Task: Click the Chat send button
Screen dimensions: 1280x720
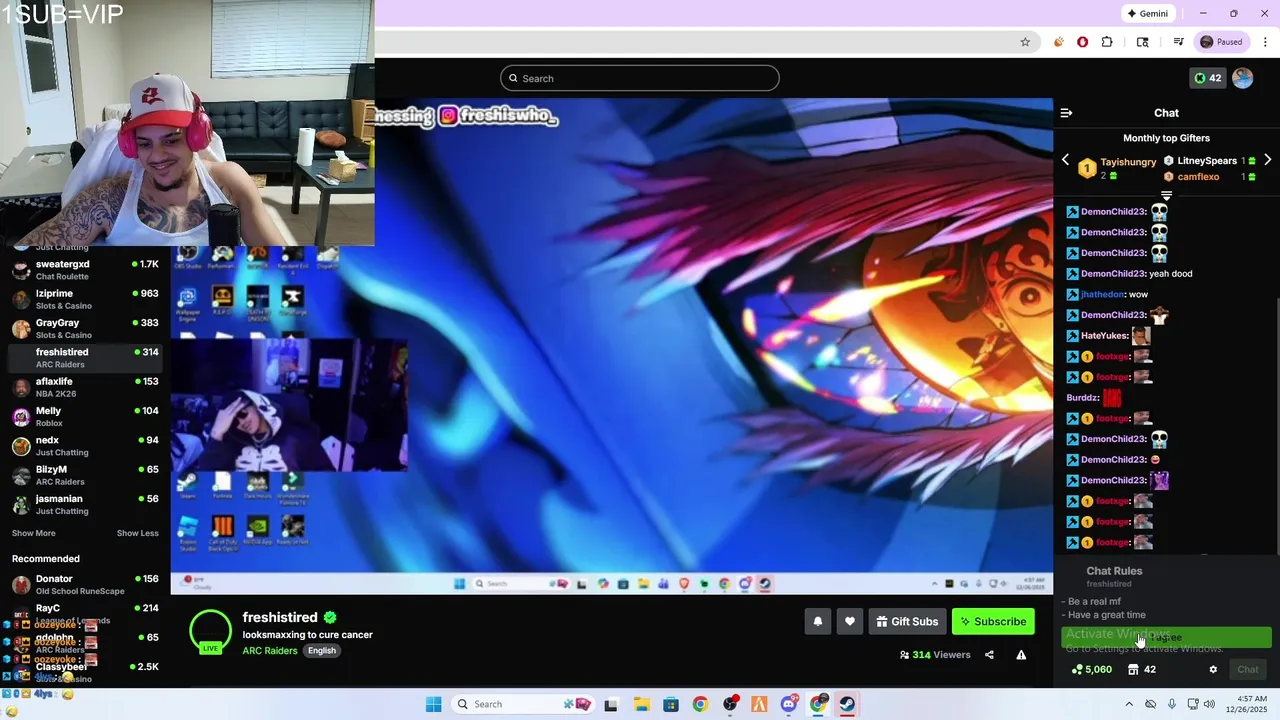Action: pos(1248,670)
